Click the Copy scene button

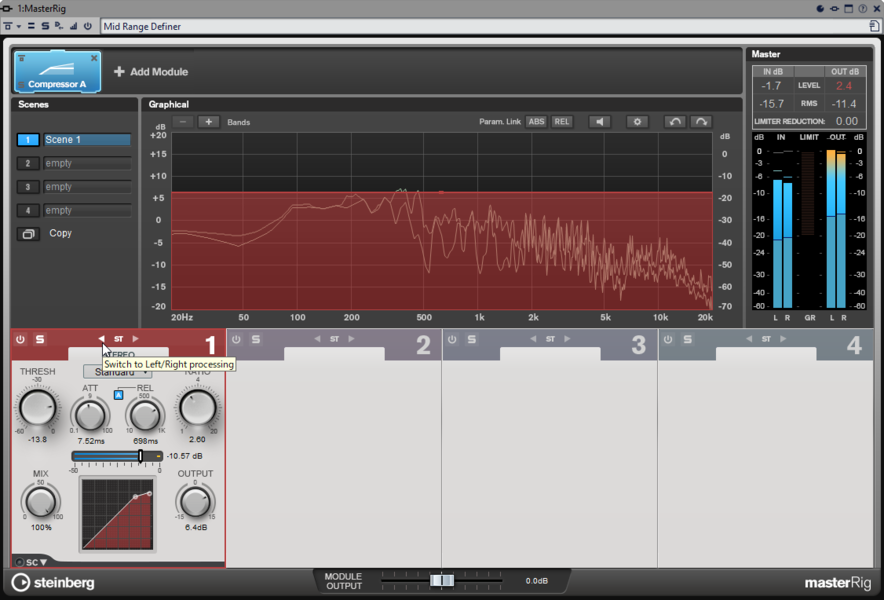(28, 234)
